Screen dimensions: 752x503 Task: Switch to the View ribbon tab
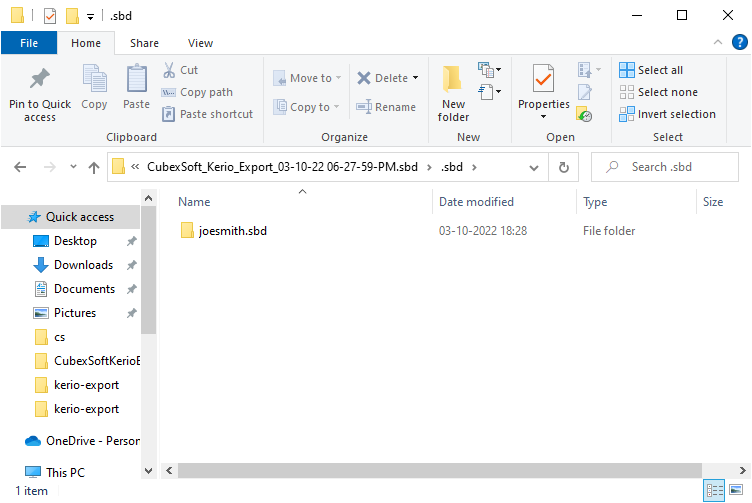click(x=200, y=43)
